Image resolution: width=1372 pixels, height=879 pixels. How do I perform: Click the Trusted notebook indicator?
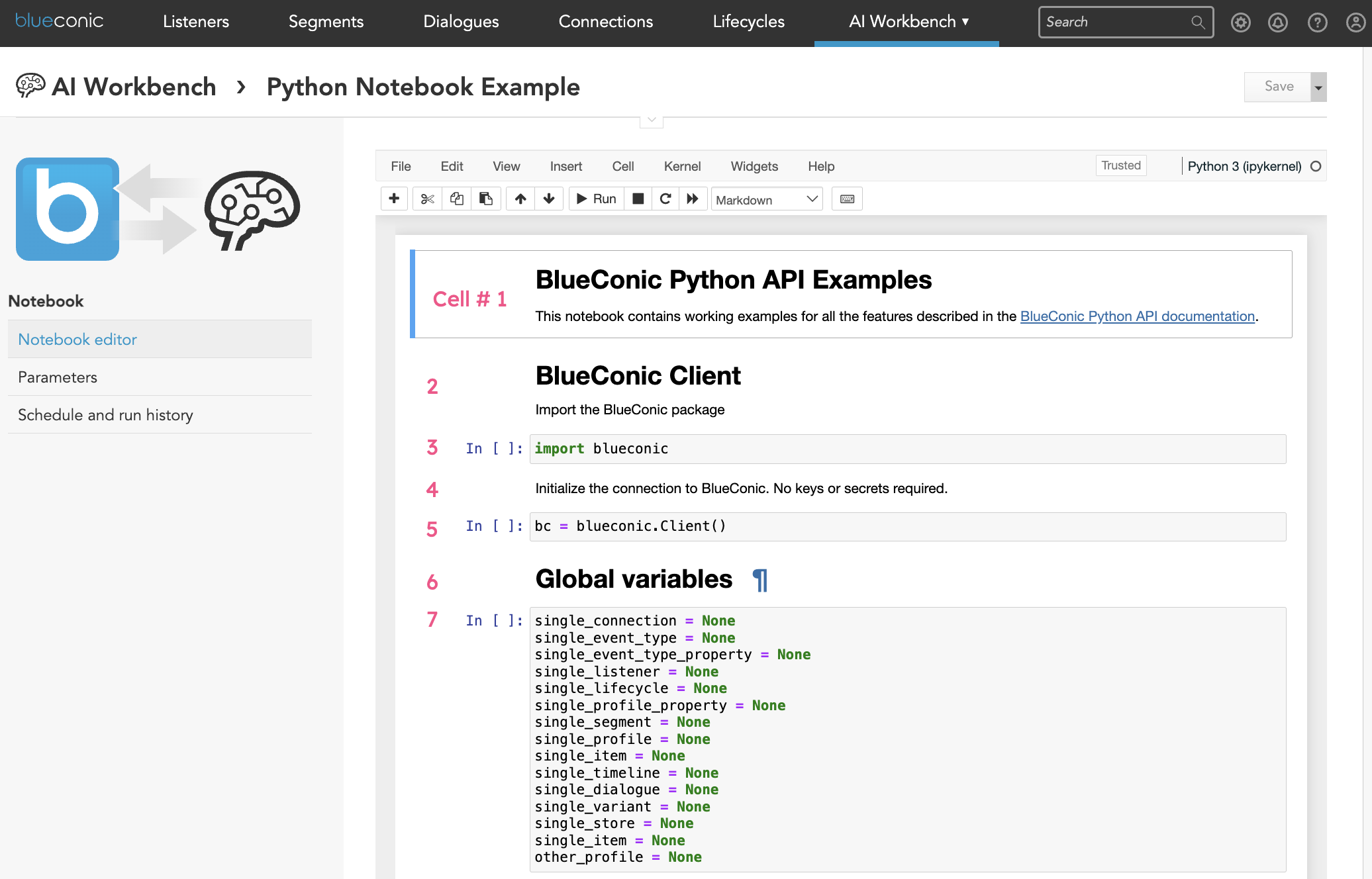coord(1121,165)
